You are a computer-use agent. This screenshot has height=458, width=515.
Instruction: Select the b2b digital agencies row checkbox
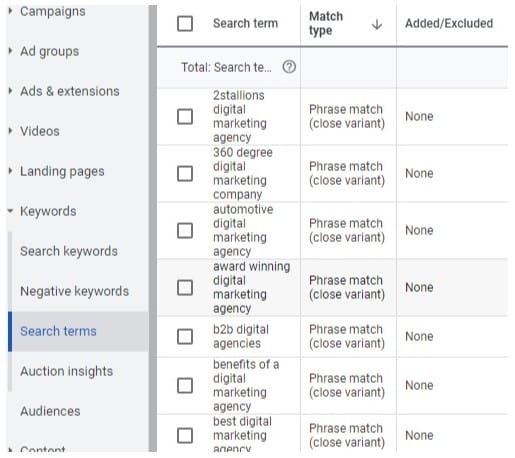(x=185, y=336)
